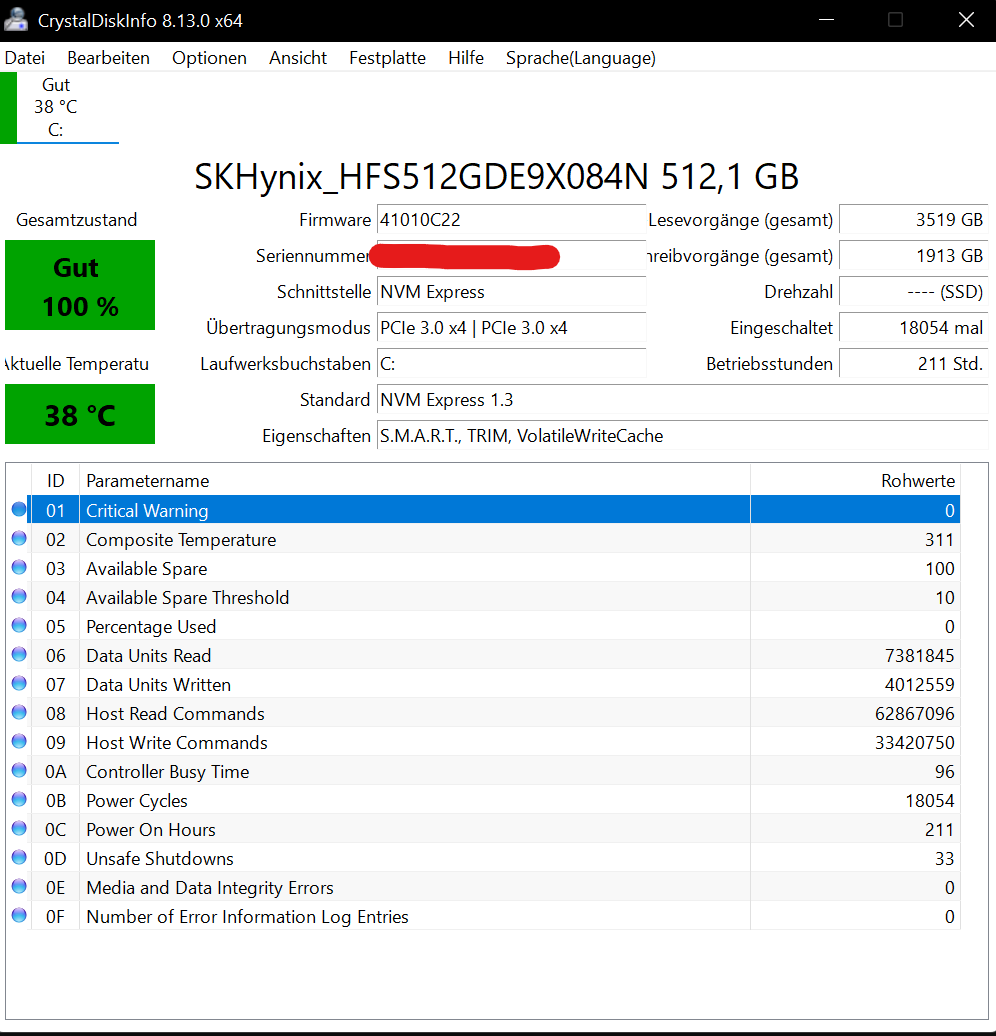Open the Bearbeiten menu
Viewport: 996px width, 1036px height.
pyautogui.click(x=108, y=58)
